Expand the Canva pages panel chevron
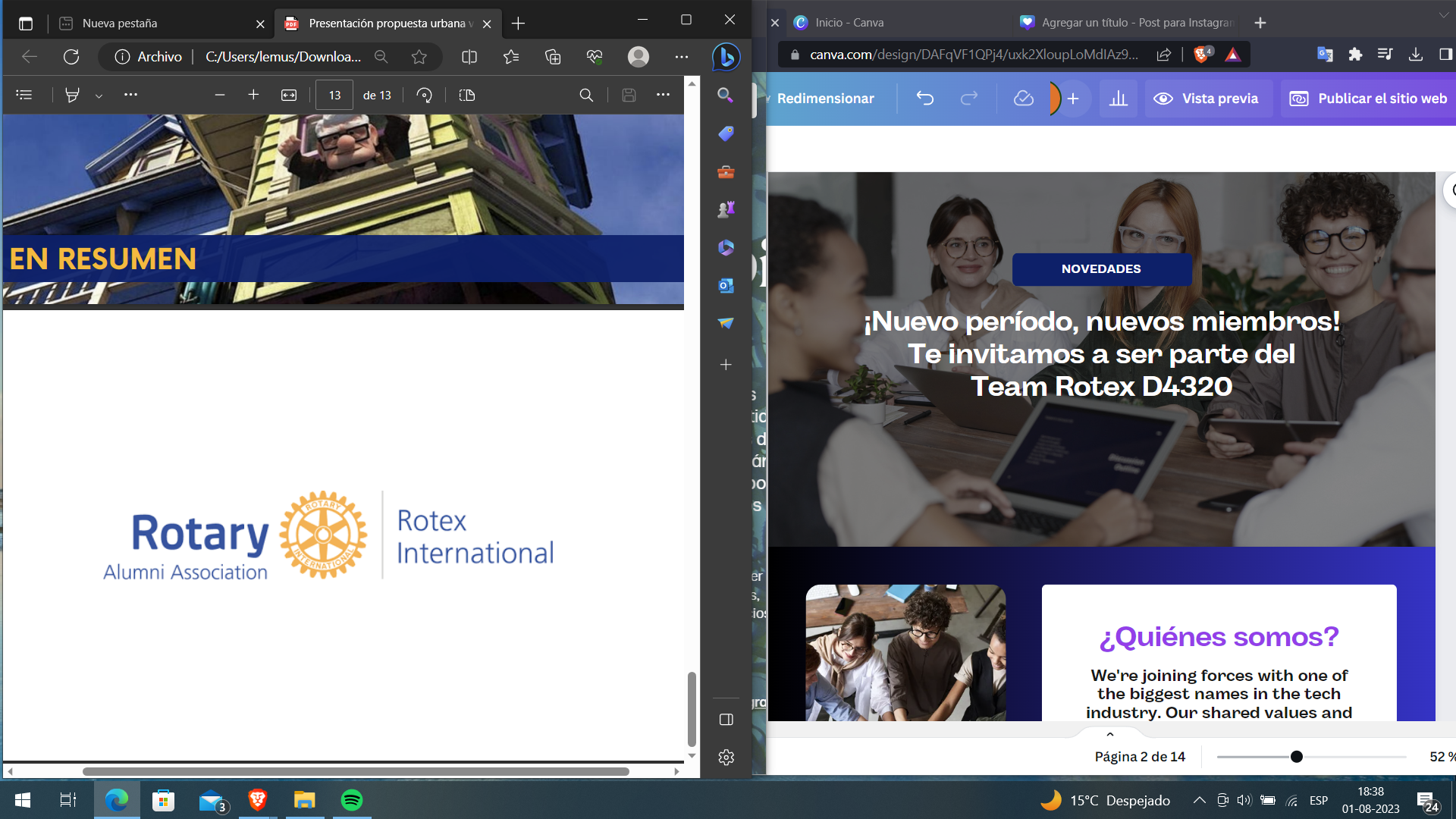Viewport: 1456px width, 819px height. 1110,734
